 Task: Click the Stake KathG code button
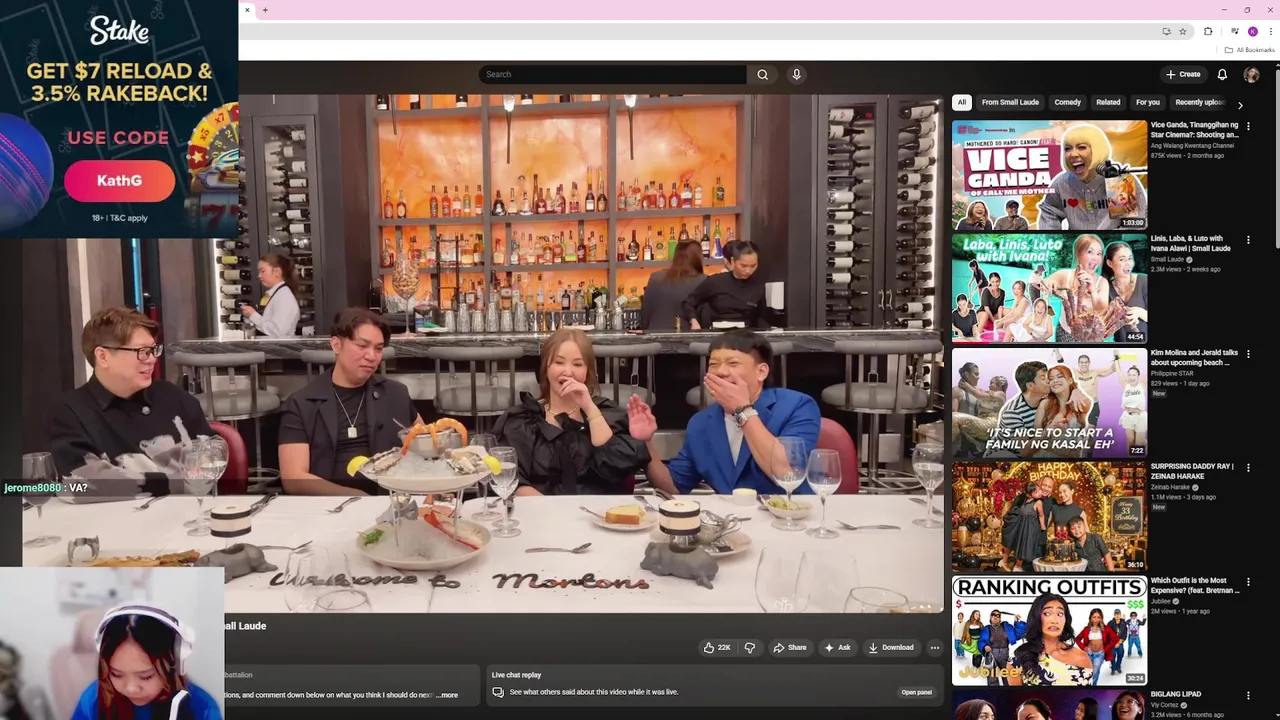point(119,181)
